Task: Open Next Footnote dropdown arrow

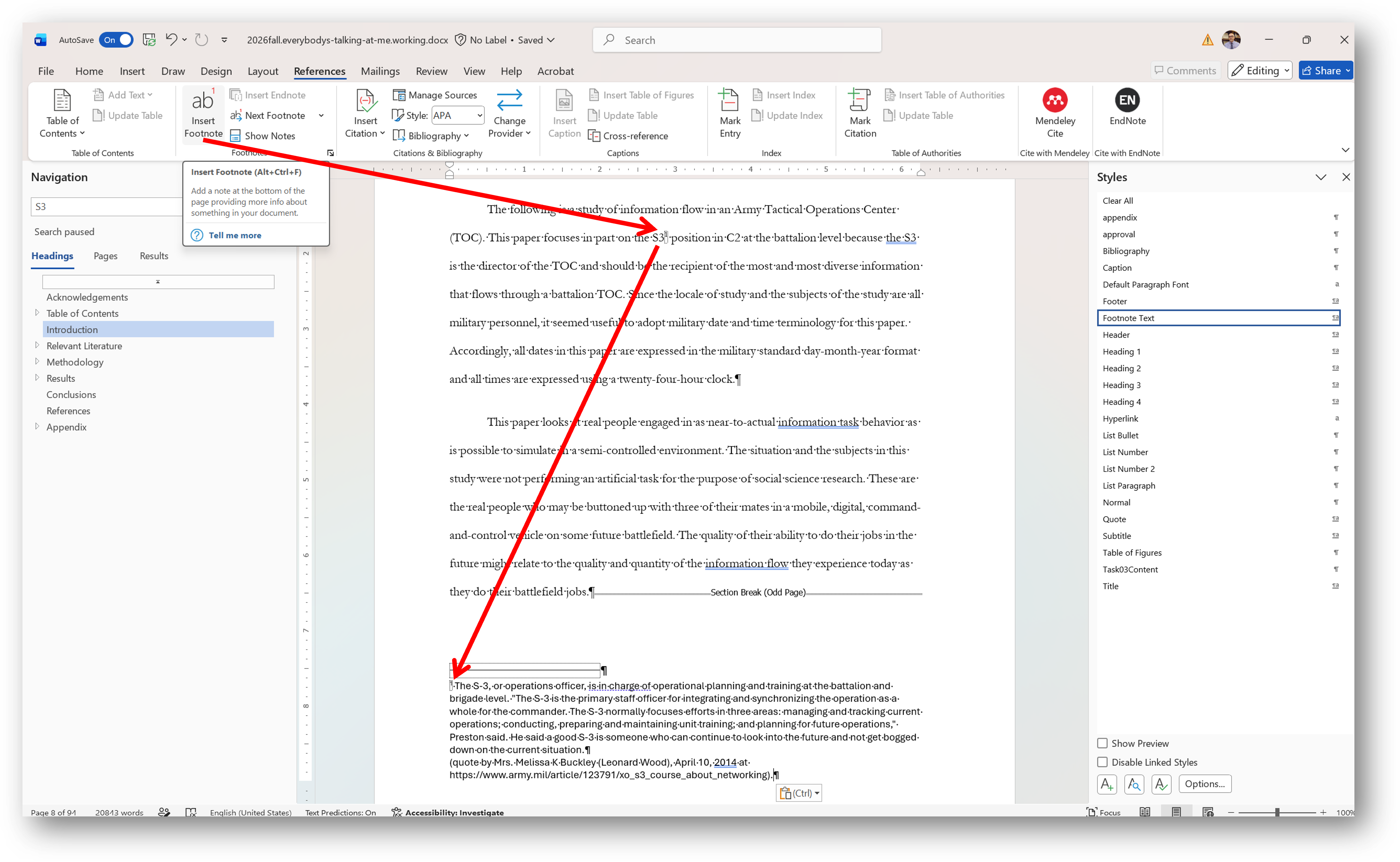Action: point(321,116)
